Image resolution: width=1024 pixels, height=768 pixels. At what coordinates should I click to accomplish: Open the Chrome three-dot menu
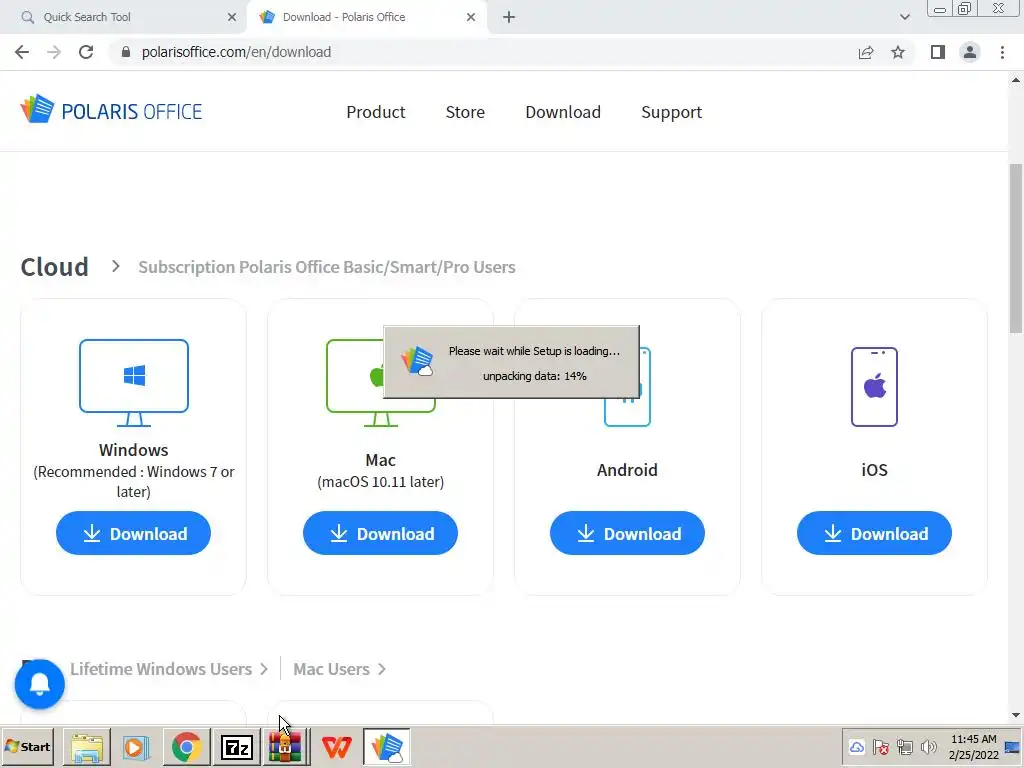point(1002,52)
